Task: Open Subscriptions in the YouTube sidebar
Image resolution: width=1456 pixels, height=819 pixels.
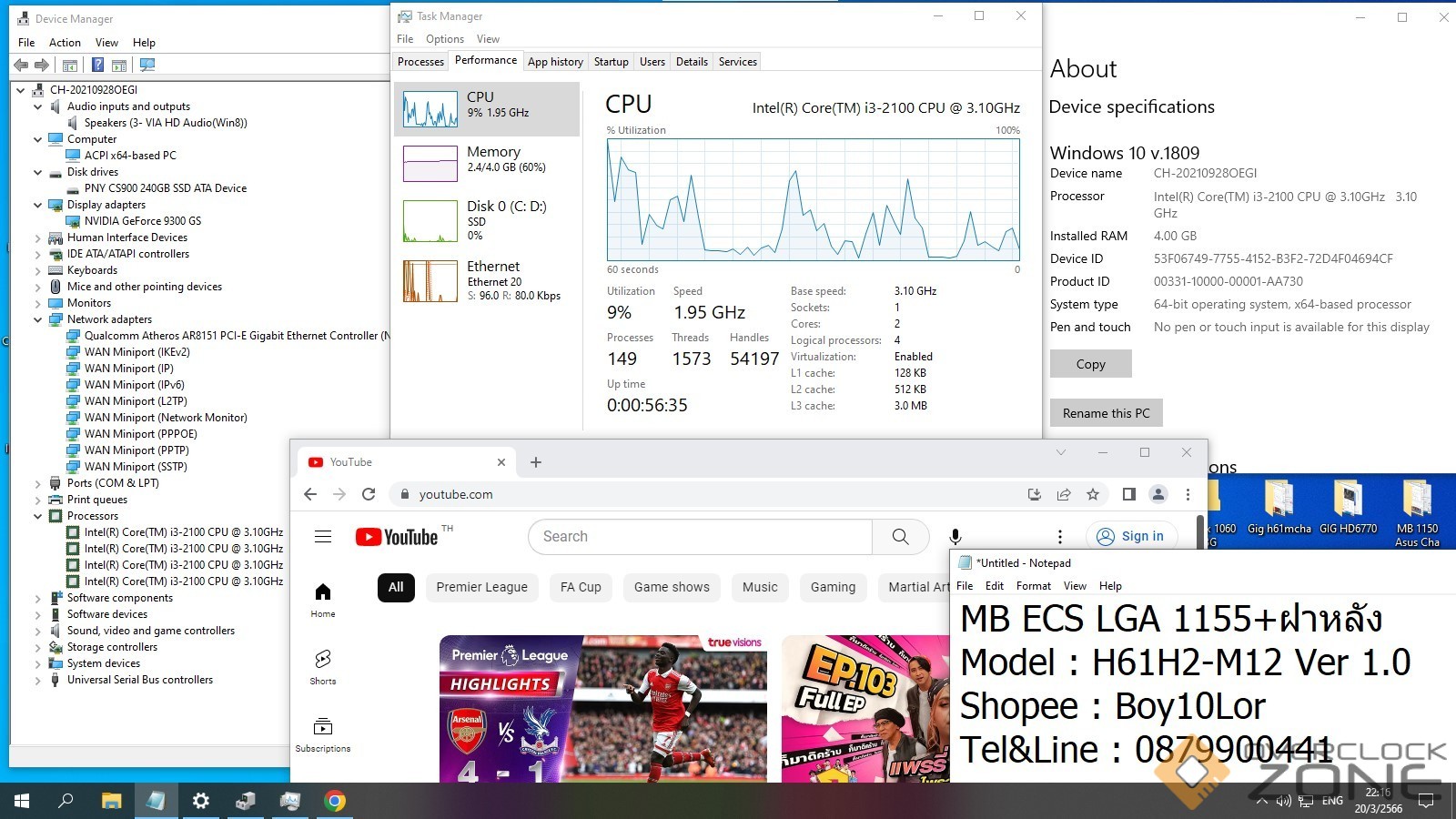Action: (x=323, y=735)
